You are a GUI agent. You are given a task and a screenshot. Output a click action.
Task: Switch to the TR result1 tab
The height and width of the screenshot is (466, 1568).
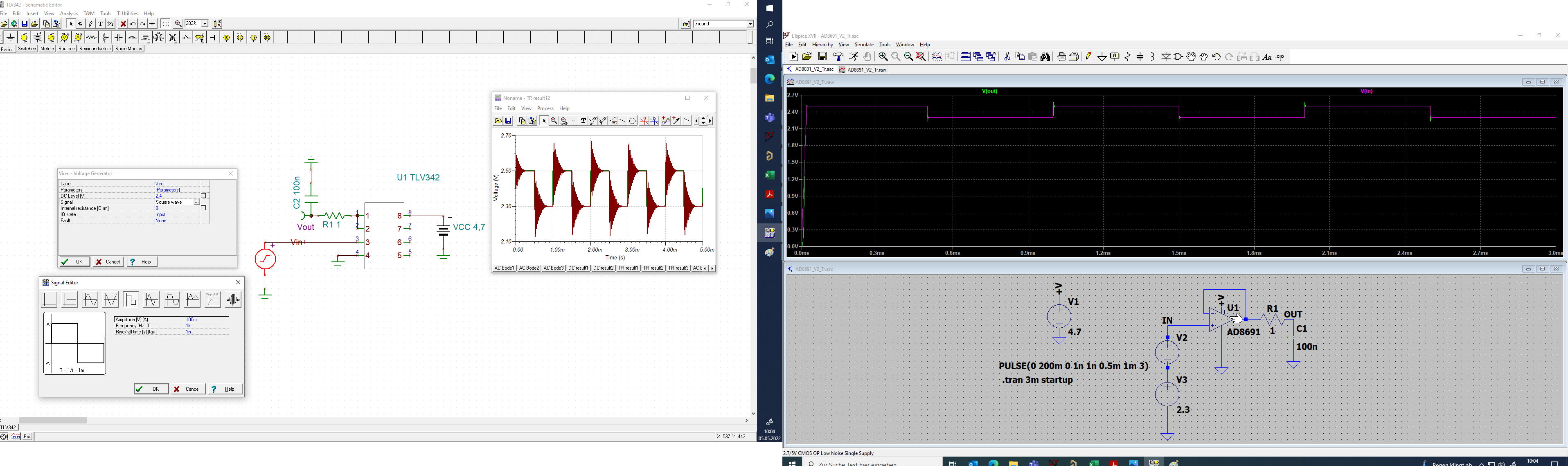(x=628, y=268)
